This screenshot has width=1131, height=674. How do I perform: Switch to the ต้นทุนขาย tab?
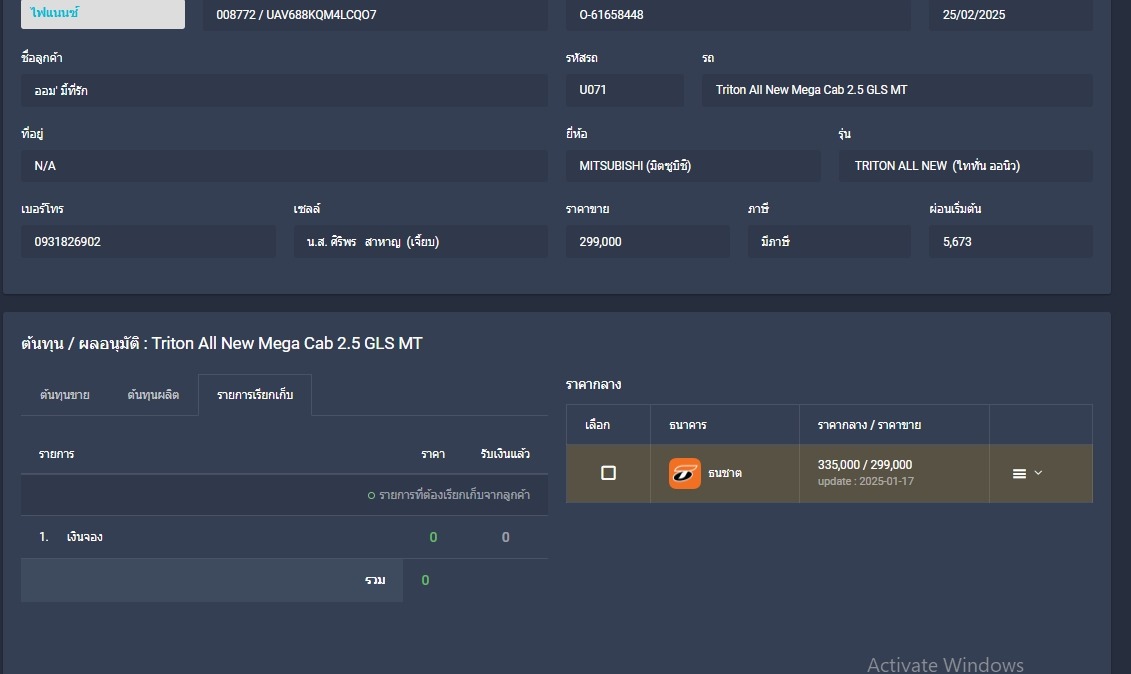pos(65,395)
